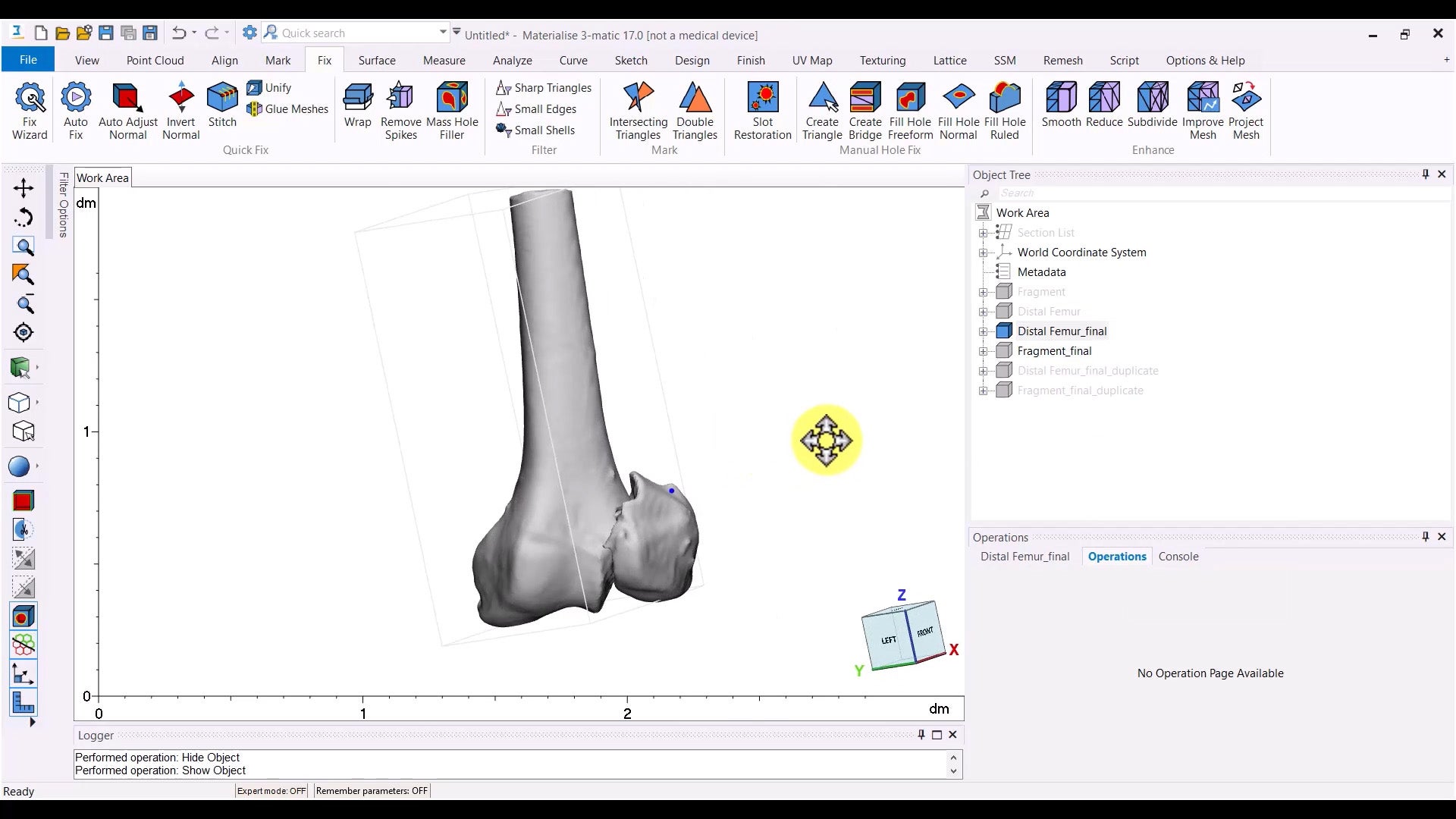Activate the rotate view tool in sidebar

(24, 218)
